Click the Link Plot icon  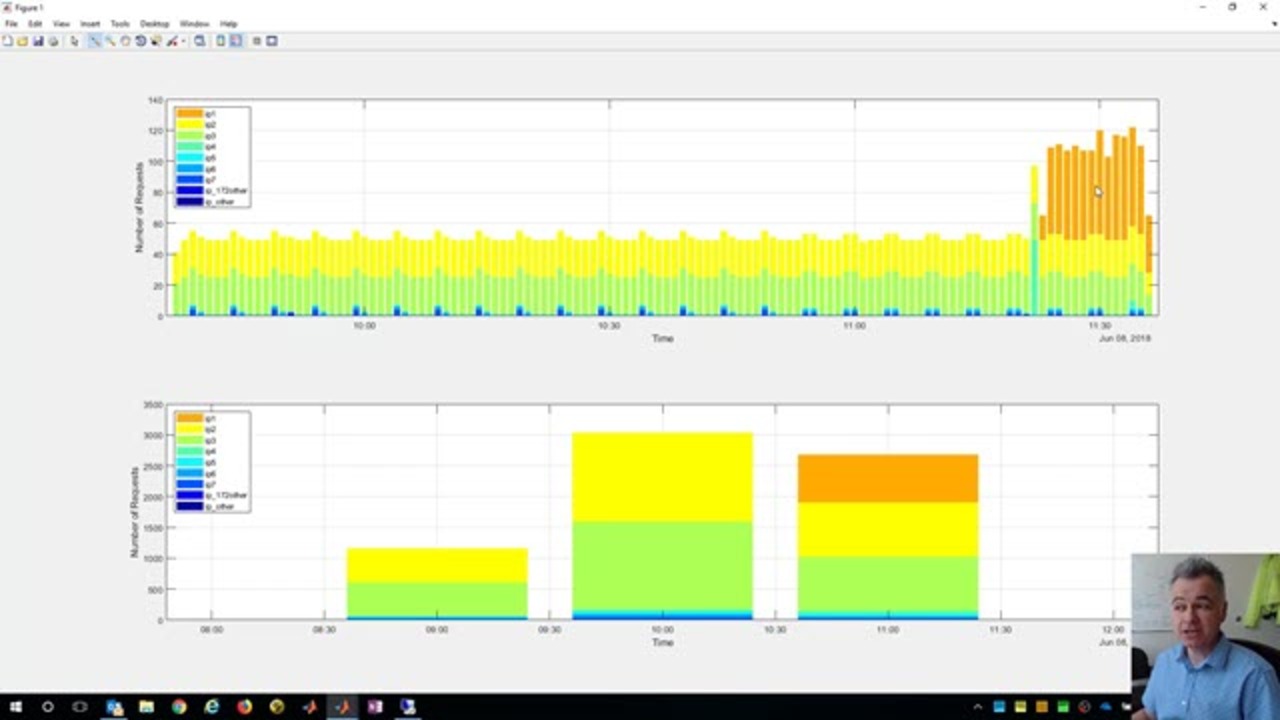200,41
